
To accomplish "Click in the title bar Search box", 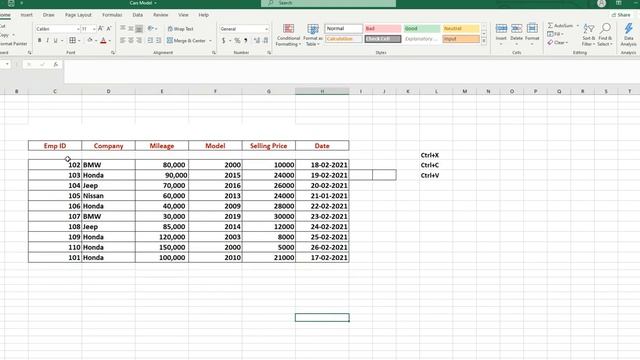I will click(x=329, y=3).
